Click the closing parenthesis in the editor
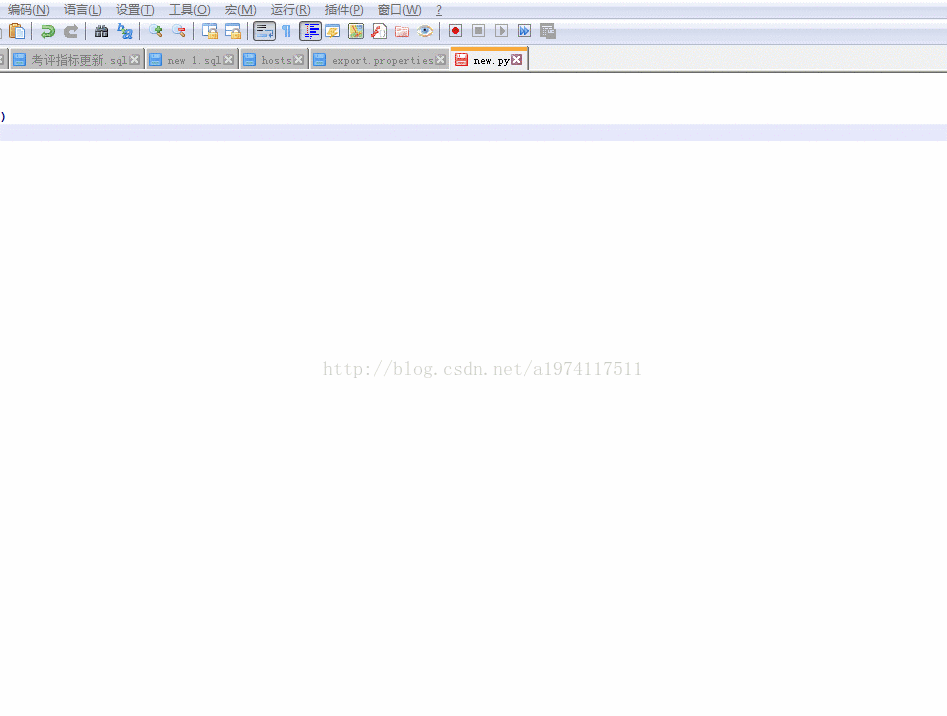Viewport: 947px width, 716px height. (2, 117)
